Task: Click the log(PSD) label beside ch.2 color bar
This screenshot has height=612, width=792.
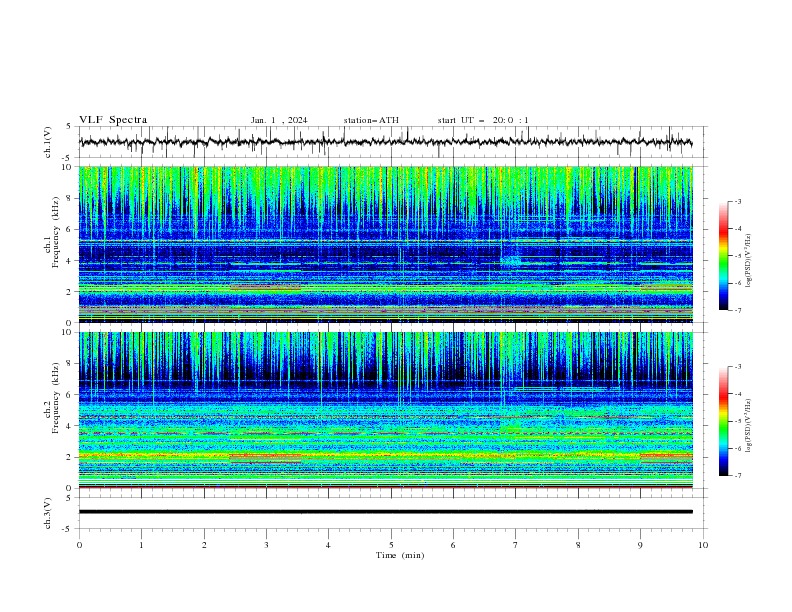Action: click(749, 426)
